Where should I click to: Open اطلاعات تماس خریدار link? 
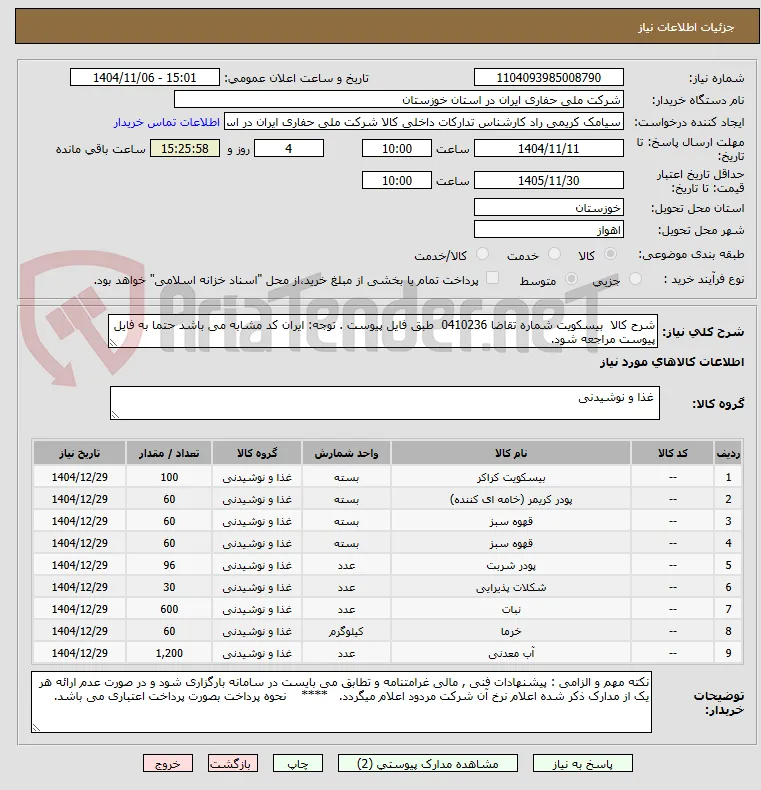(x=167, y=122)
